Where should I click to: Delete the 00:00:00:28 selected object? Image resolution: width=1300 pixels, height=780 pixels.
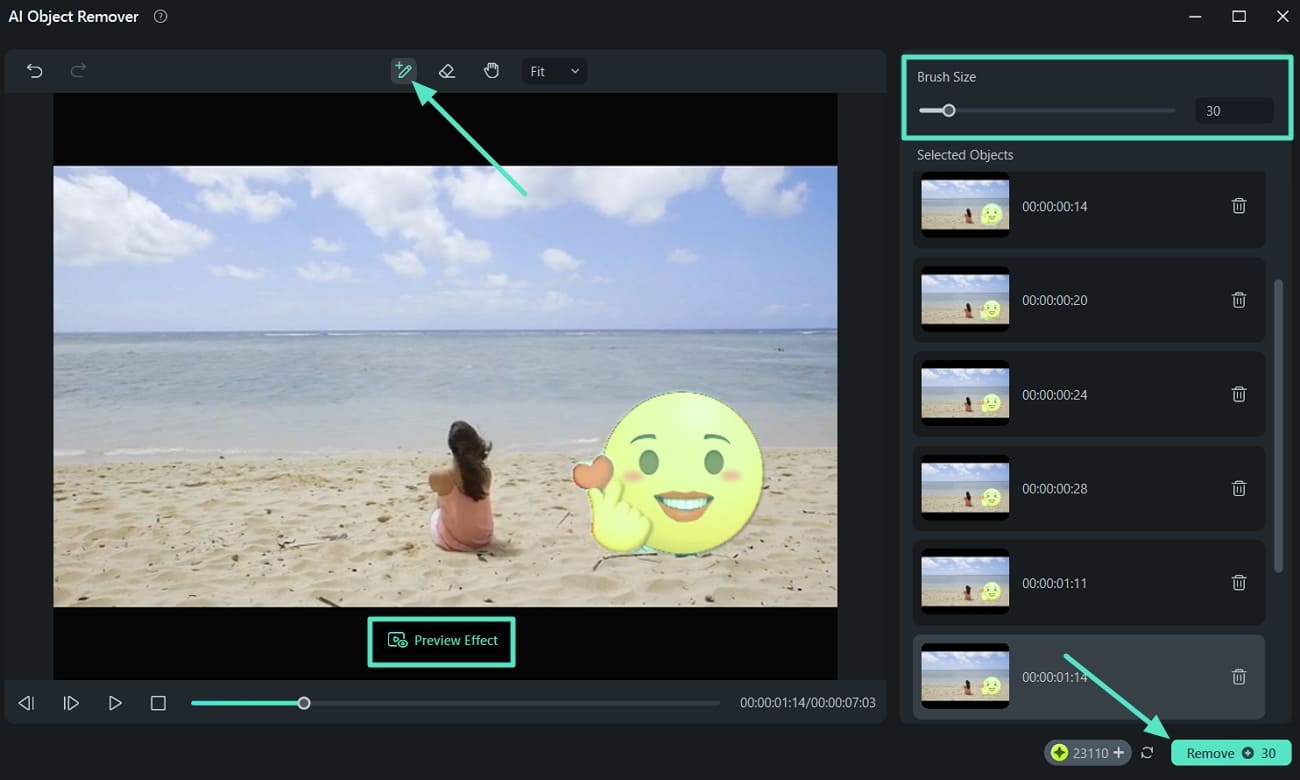point(1238,488)
